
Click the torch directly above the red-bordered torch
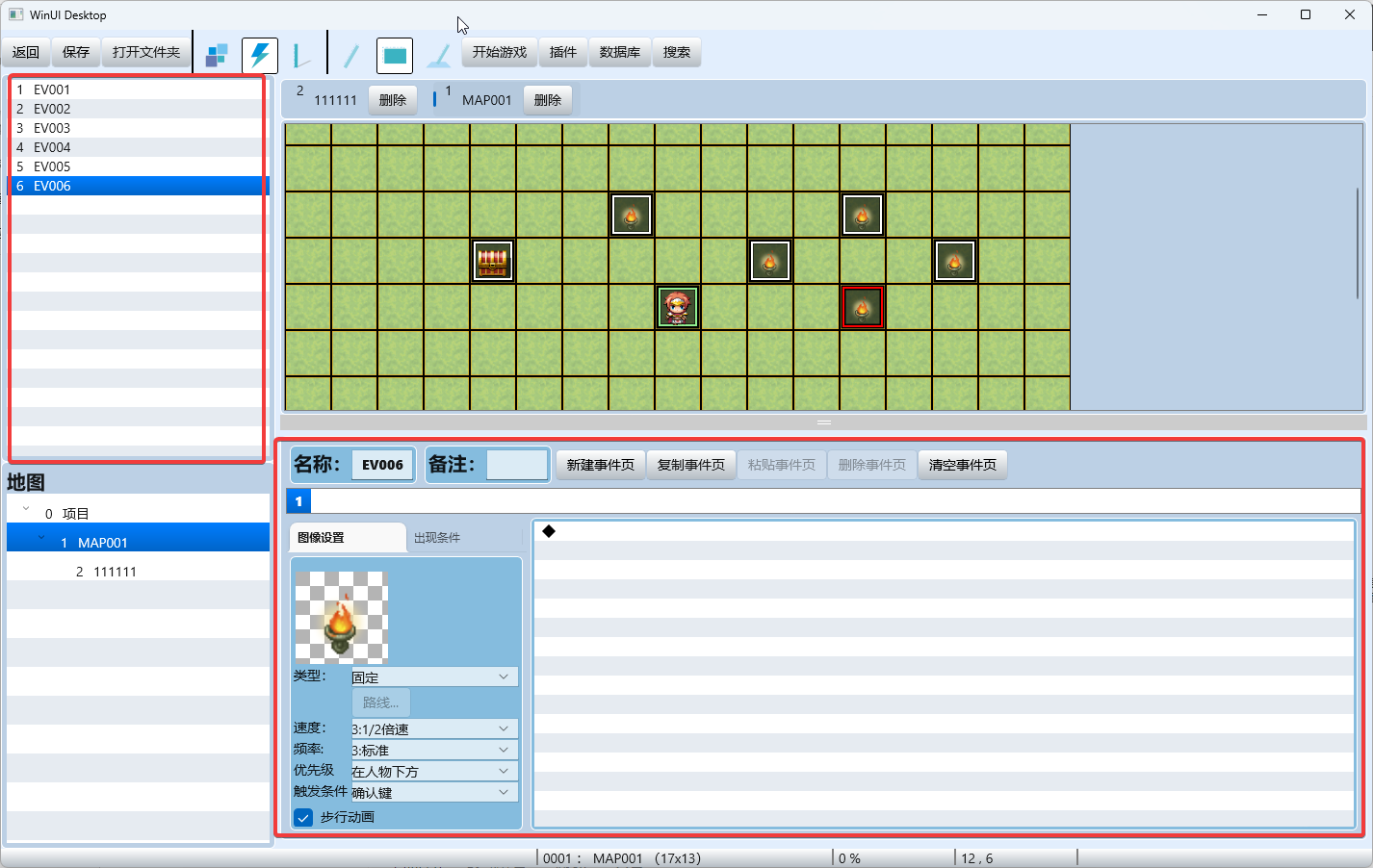[863, 215]
